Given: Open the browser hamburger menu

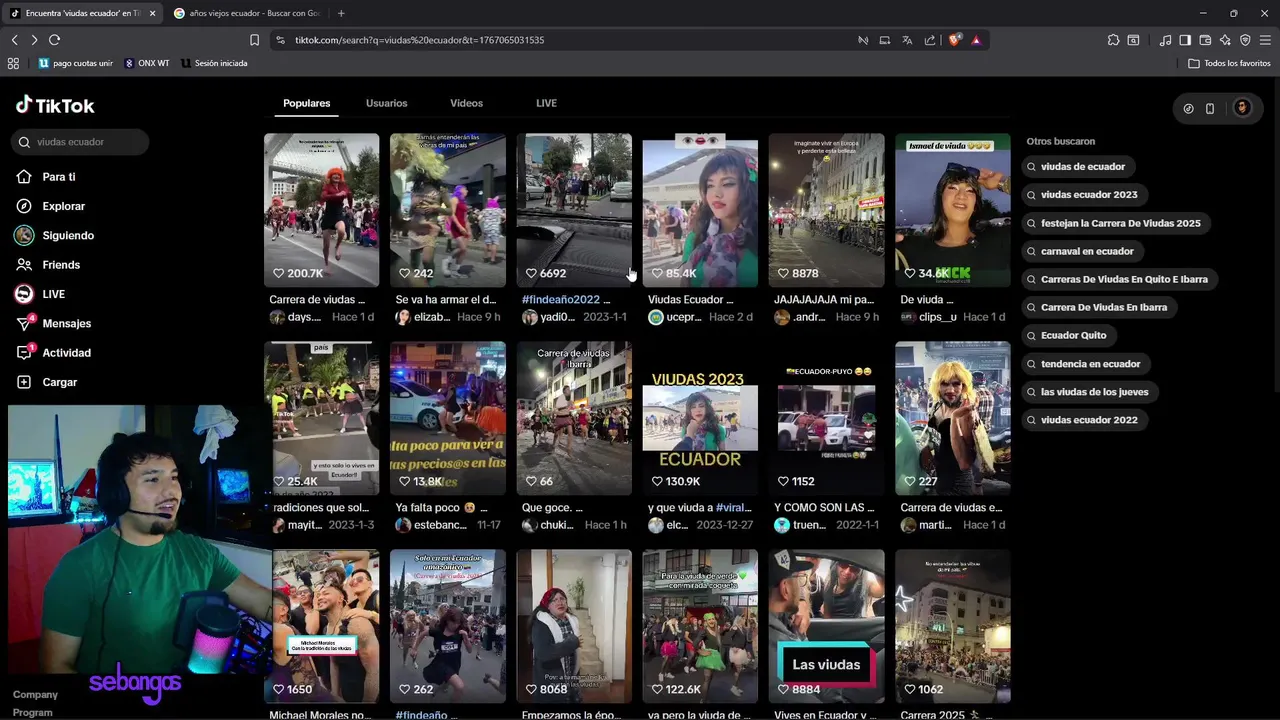Looking at the screenshot, I should point(1265,40).
